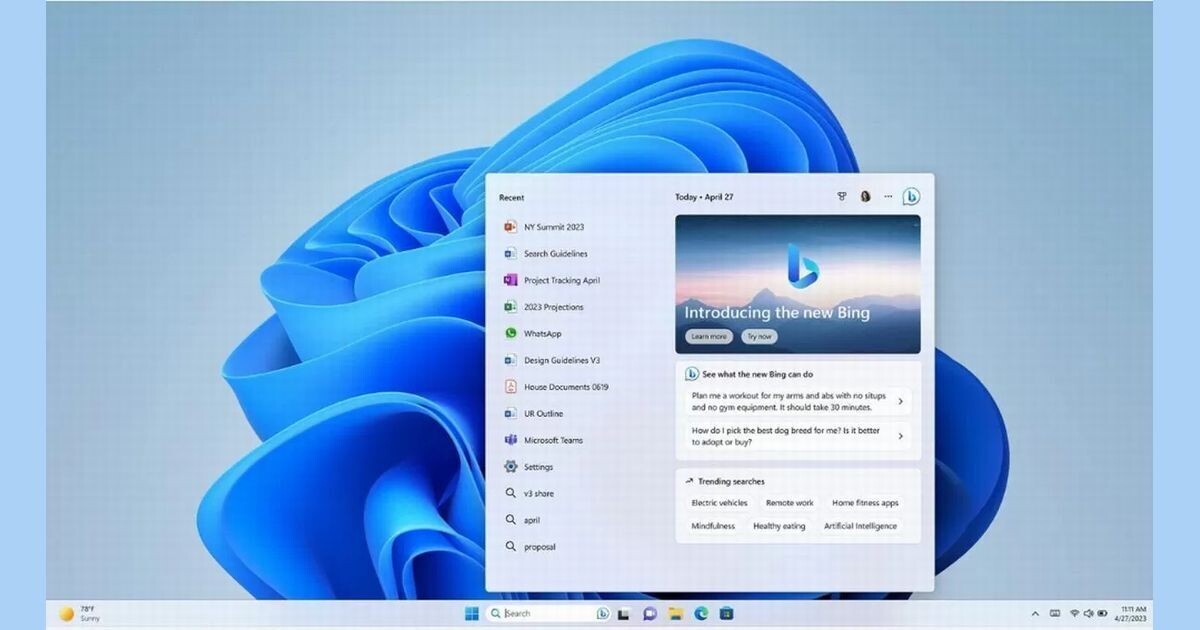This screenshot has width=1200, height=630.
Task: Select the Mindfulness trending search
Action: (x=713, y=526)
